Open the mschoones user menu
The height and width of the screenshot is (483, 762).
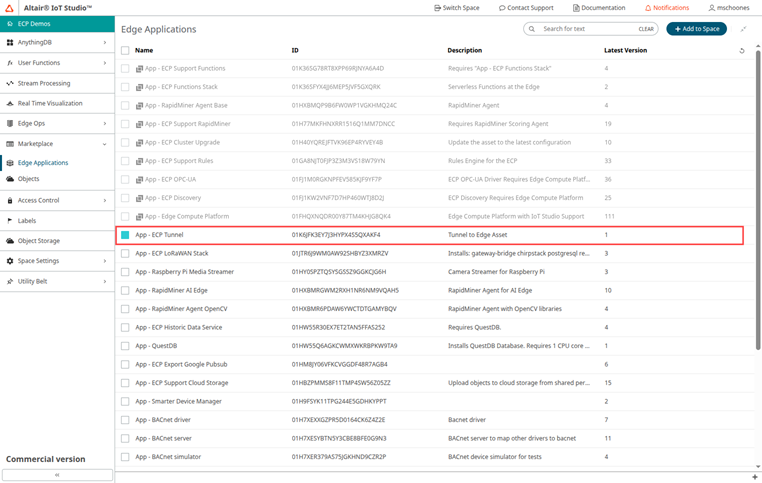[728, 8]
